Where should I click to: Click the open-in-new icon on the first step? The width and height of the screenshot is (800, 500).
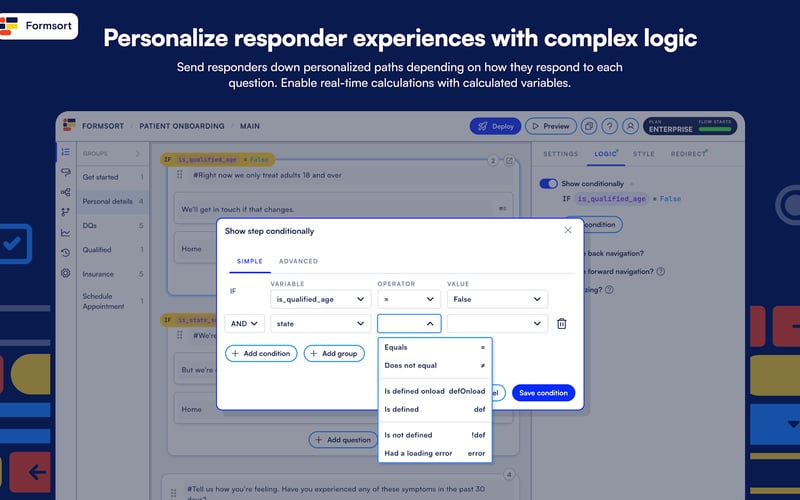(x=509, y=161)
